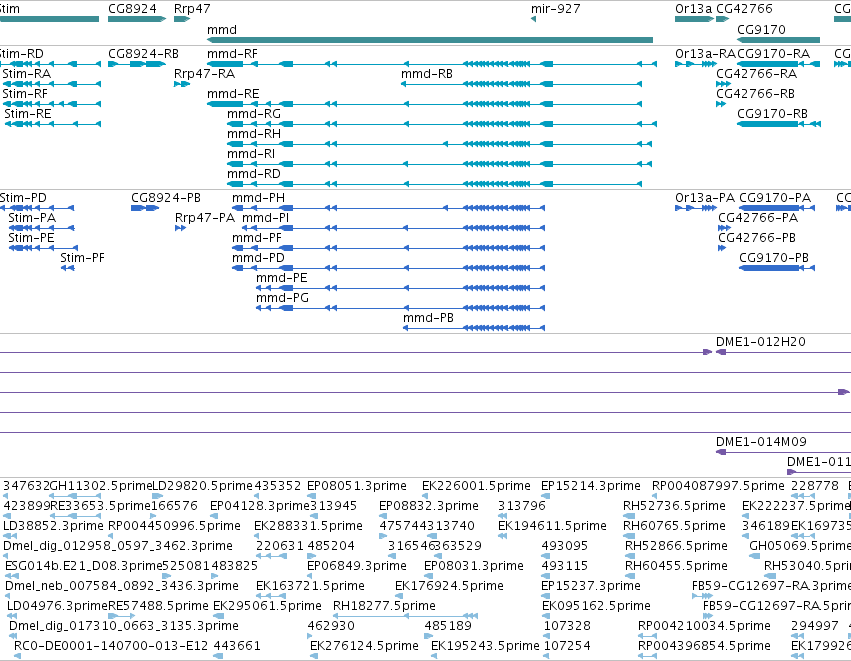The image size is (851, 661).
Task: Click the mmd-PH protein label
Action: (x=258, y=198)
